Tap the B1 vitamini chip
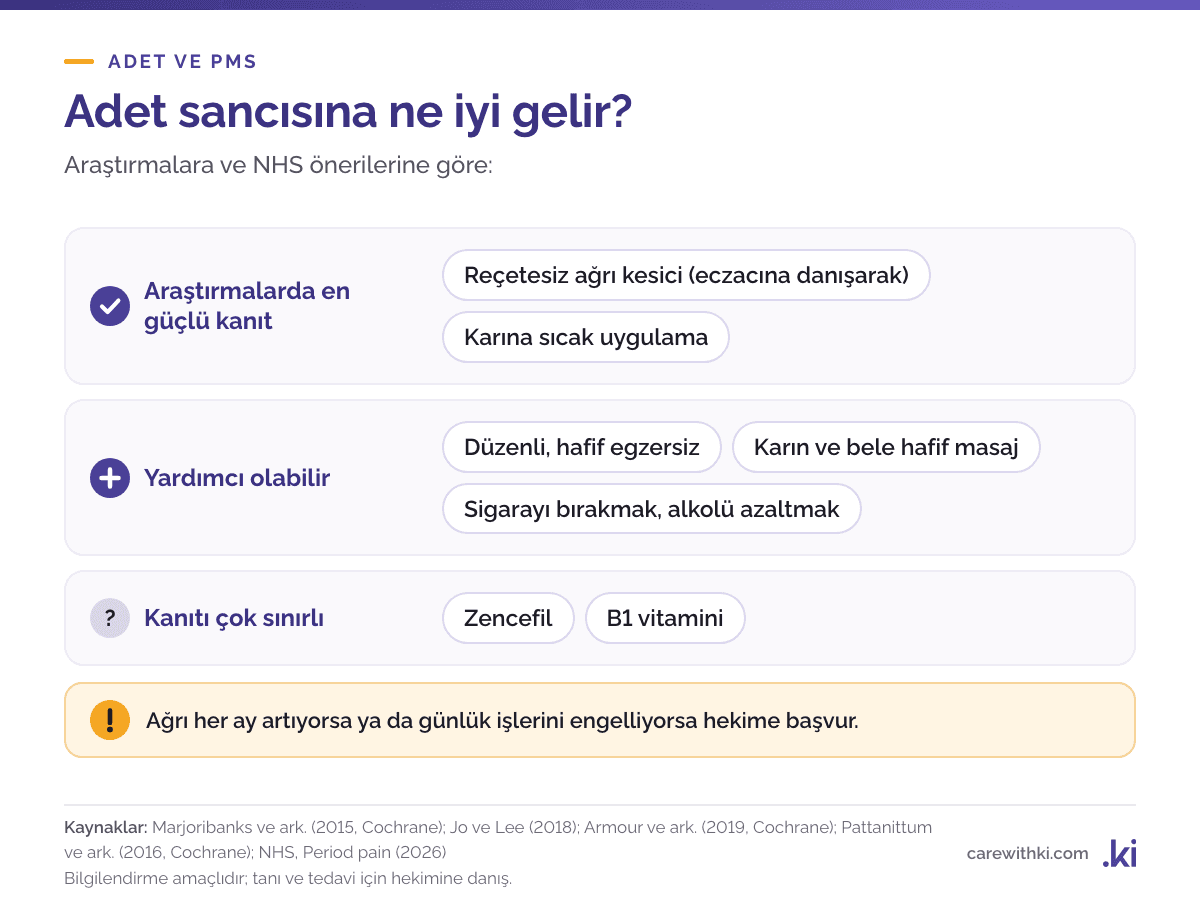 [665, 618]
